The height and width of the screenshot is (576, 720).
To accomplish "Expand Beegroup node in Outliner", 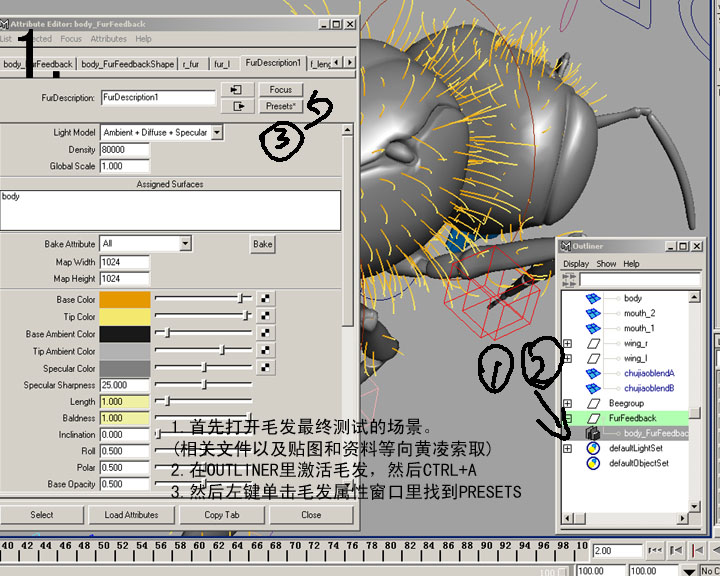I will [x=568, y=404].
